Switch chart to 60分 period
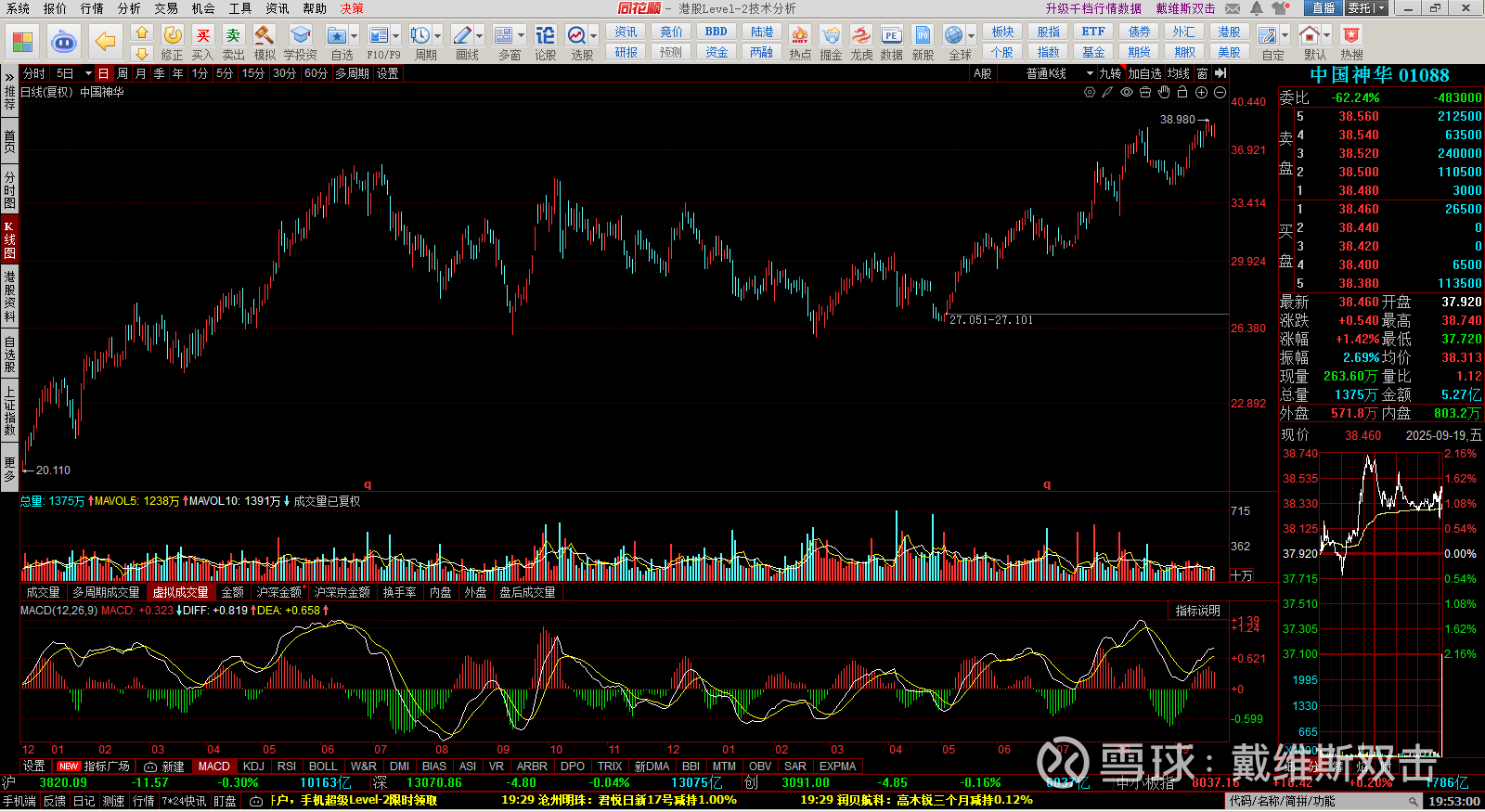Viewport: 1485px width, 812px height. click(x=316, y=73)
